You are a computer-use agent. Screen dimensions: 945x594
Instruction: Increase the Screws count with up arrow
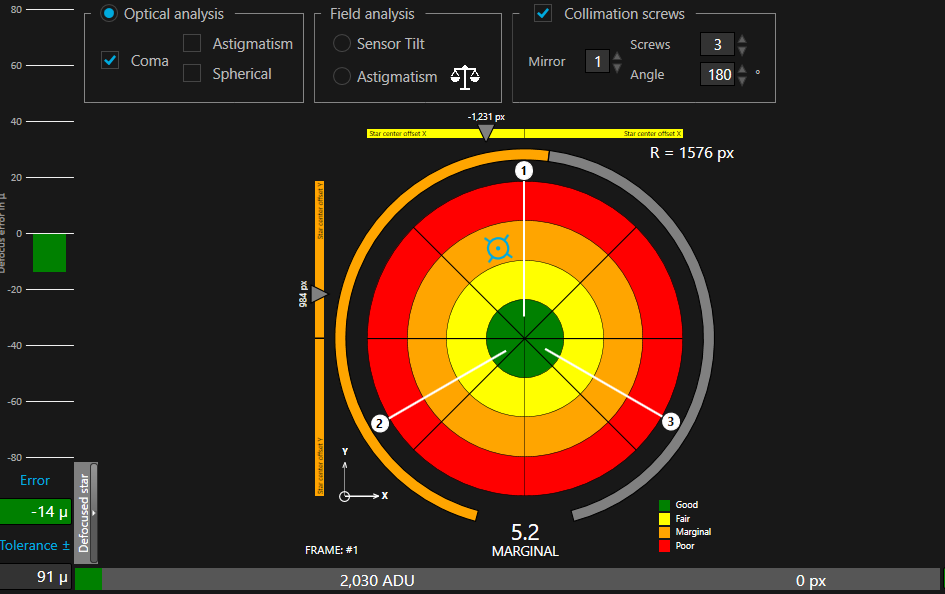pos(742,39)
